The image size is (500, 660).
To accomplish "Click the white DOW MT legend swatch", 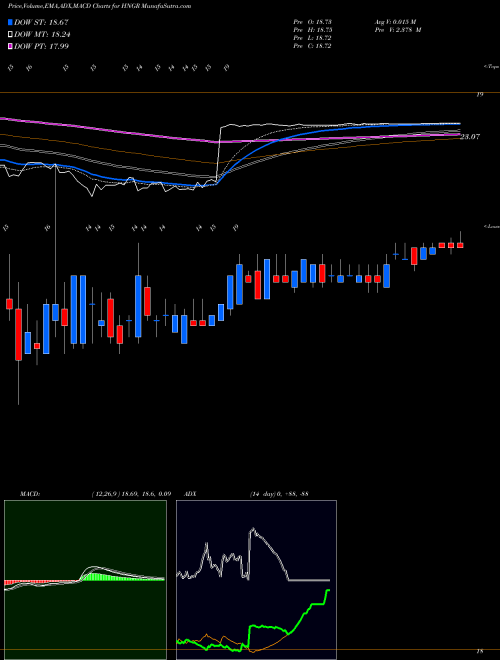I will [11, 35].
